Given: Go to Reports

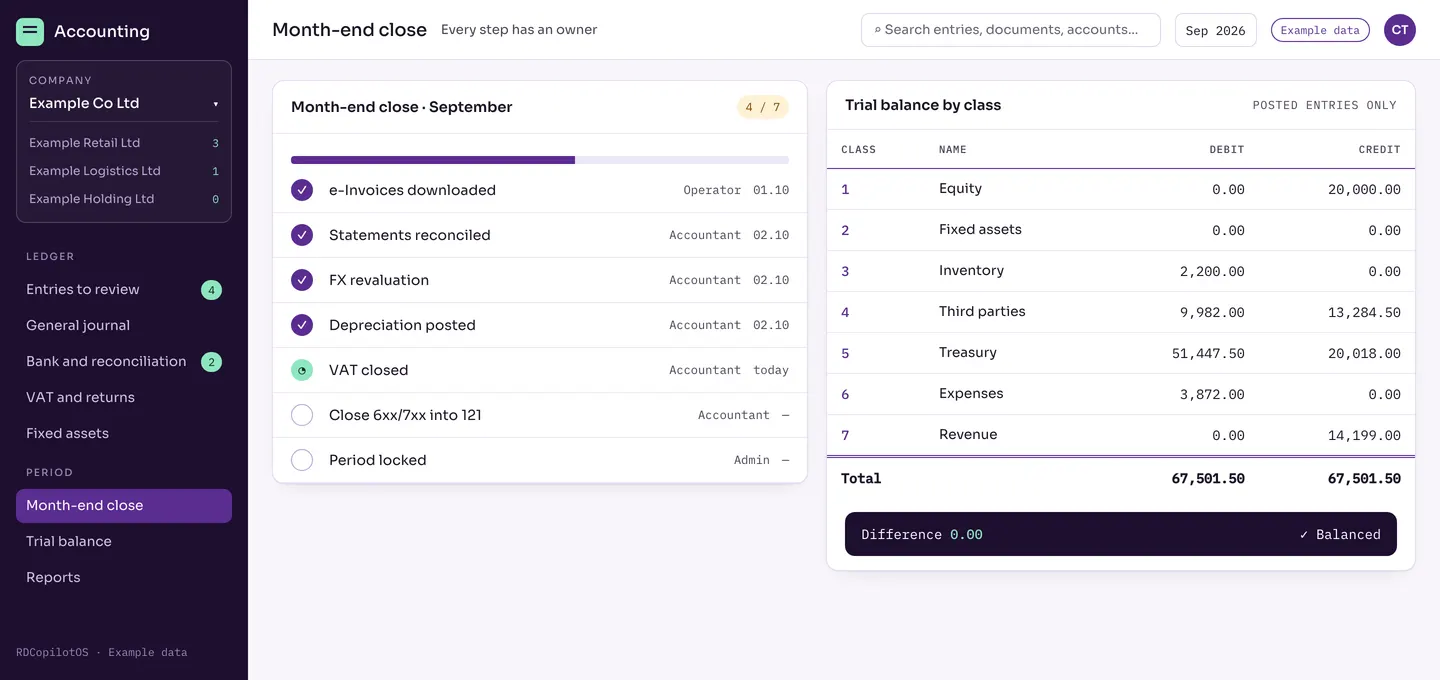Looking at the screenshot, I should click(x=124, y=578).
